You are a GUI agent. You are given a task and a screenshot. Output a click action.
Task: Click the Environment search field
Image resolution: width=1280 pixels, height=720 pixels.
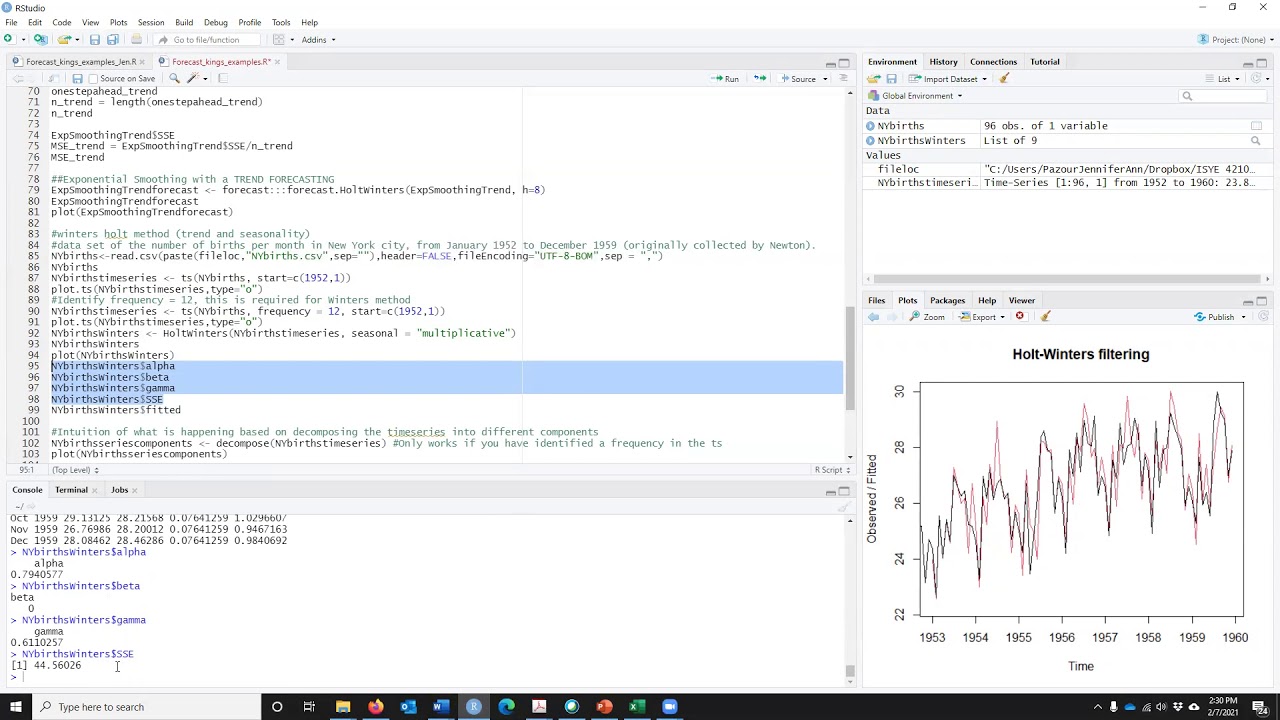pyautogui.click(x=1222, y=96)
